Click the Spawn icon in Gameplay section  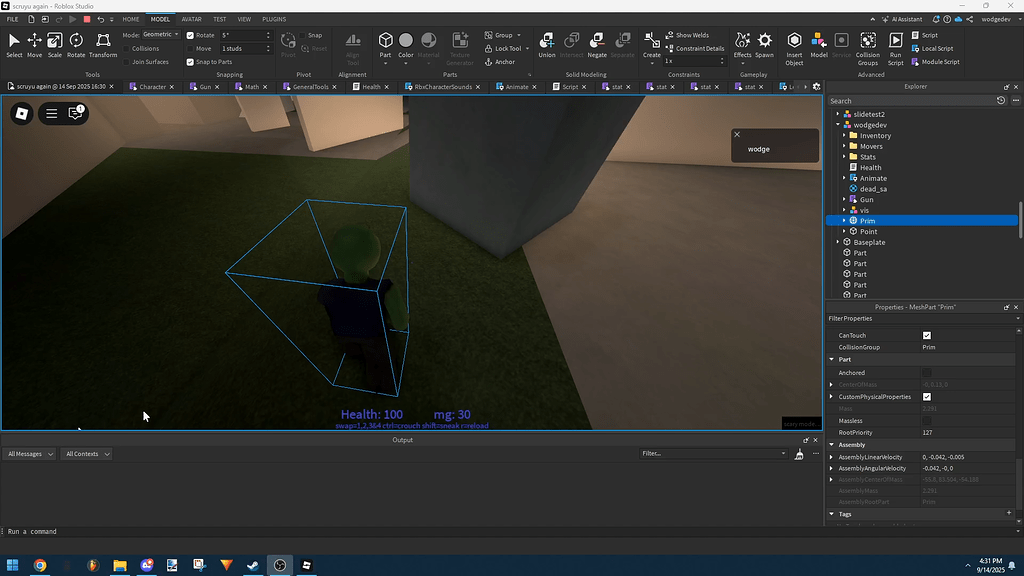pyautogui.click(x=765, y=40)
